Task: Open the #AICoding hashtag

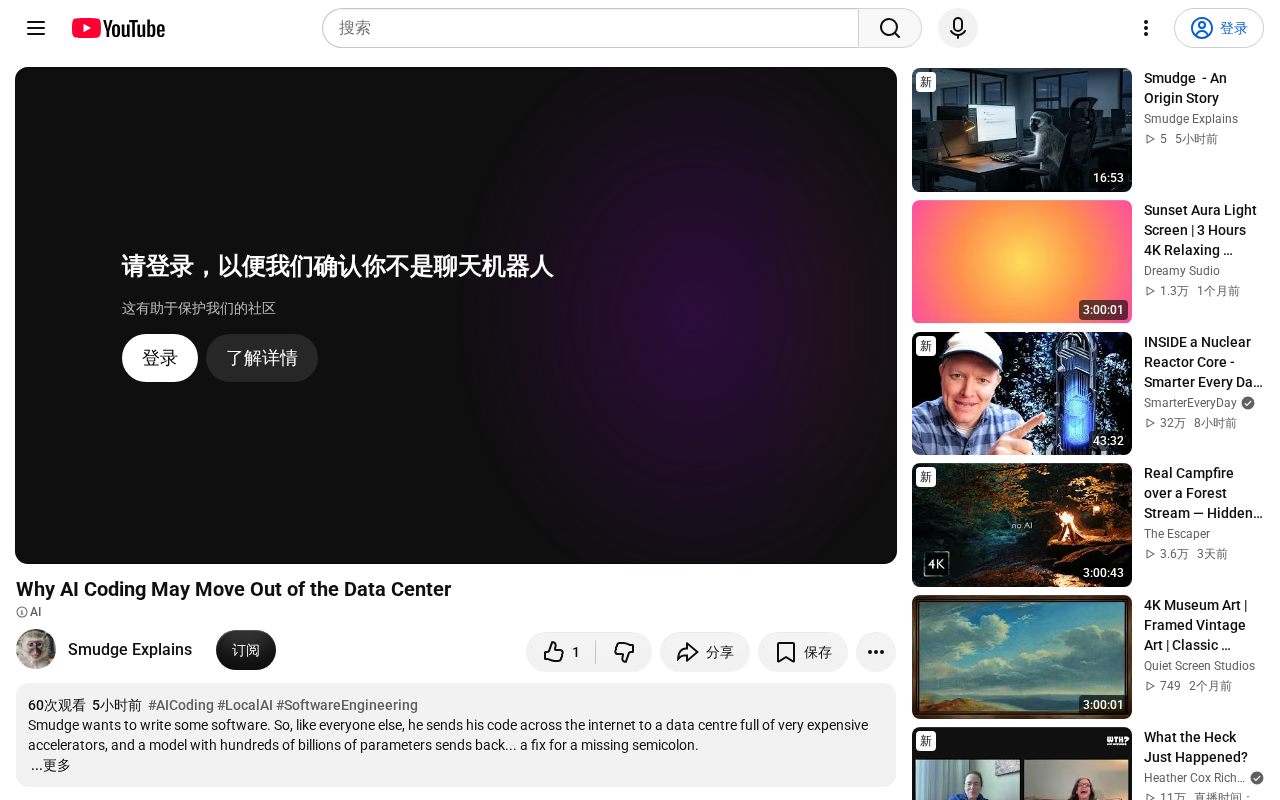Action: click(181, 705)
